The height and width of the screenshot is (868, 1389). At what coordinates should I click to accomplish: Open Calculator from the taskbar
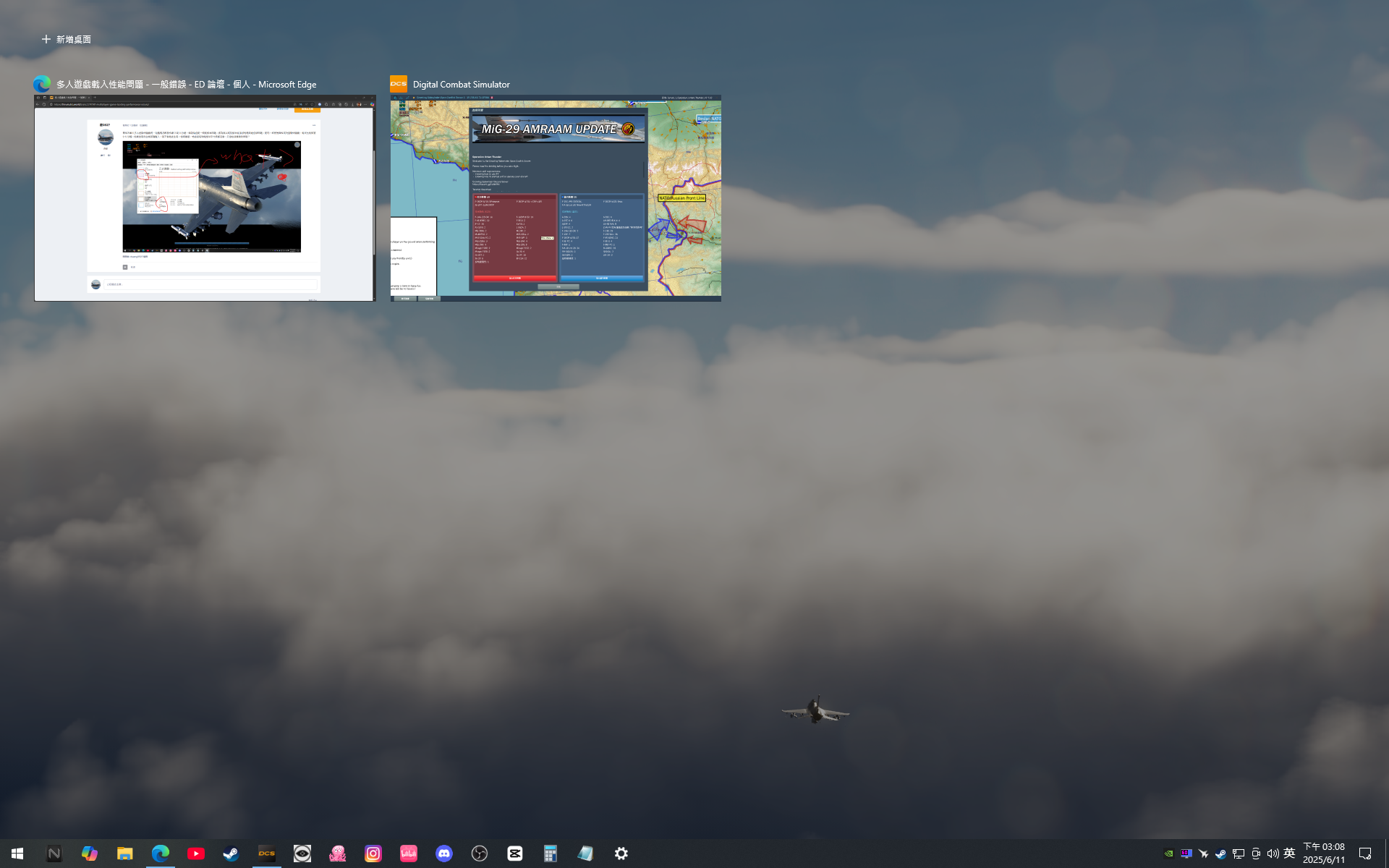click(550, 854)
